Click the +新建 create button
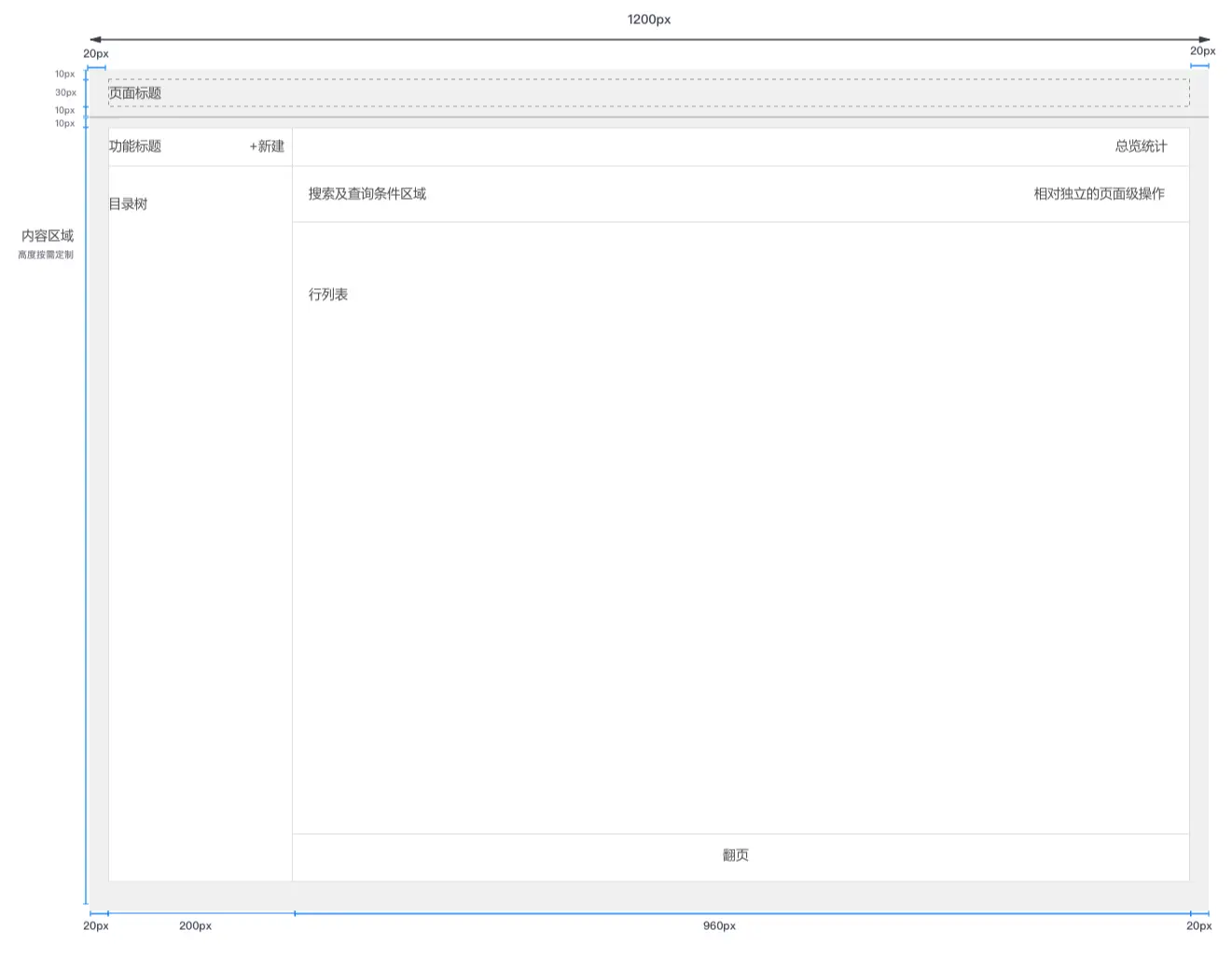 coord(267,146)
